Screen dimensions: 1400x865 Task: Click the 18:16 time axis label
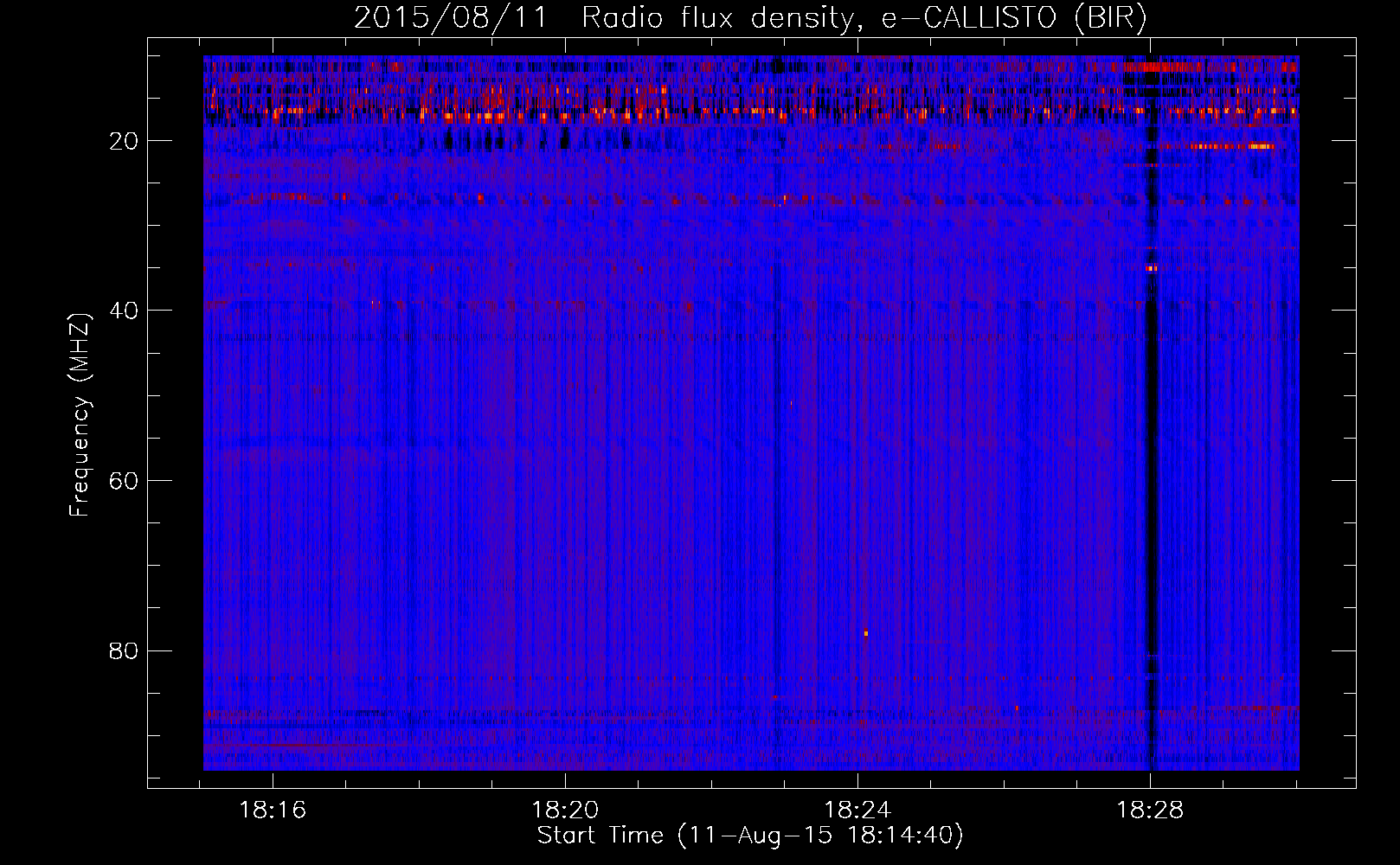click(x=273, y=811)
